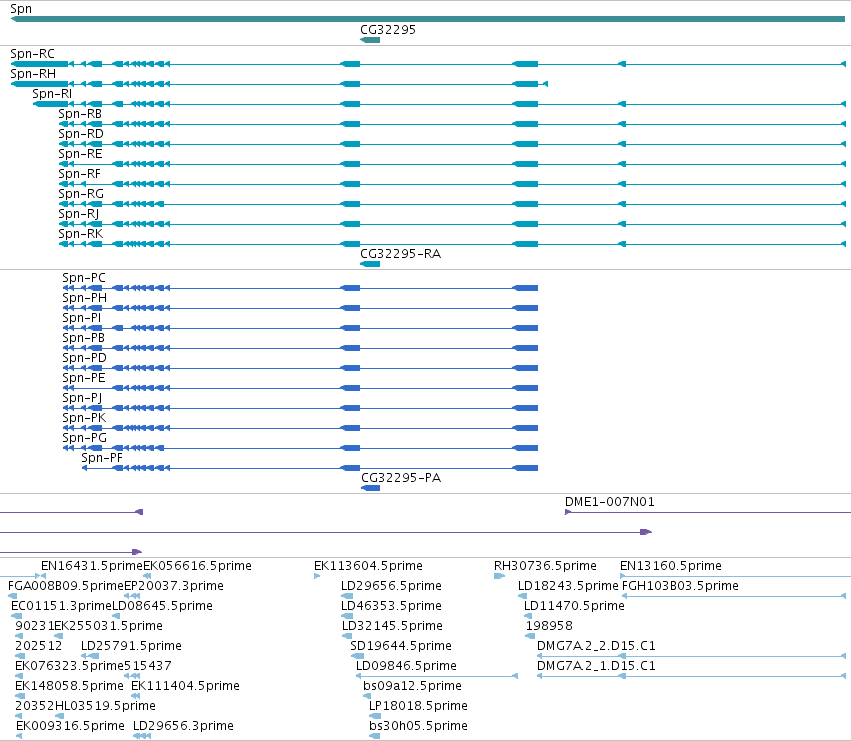Select protein Spn-PH label
This screenshot has height=741, width=851.
point(84,298)
